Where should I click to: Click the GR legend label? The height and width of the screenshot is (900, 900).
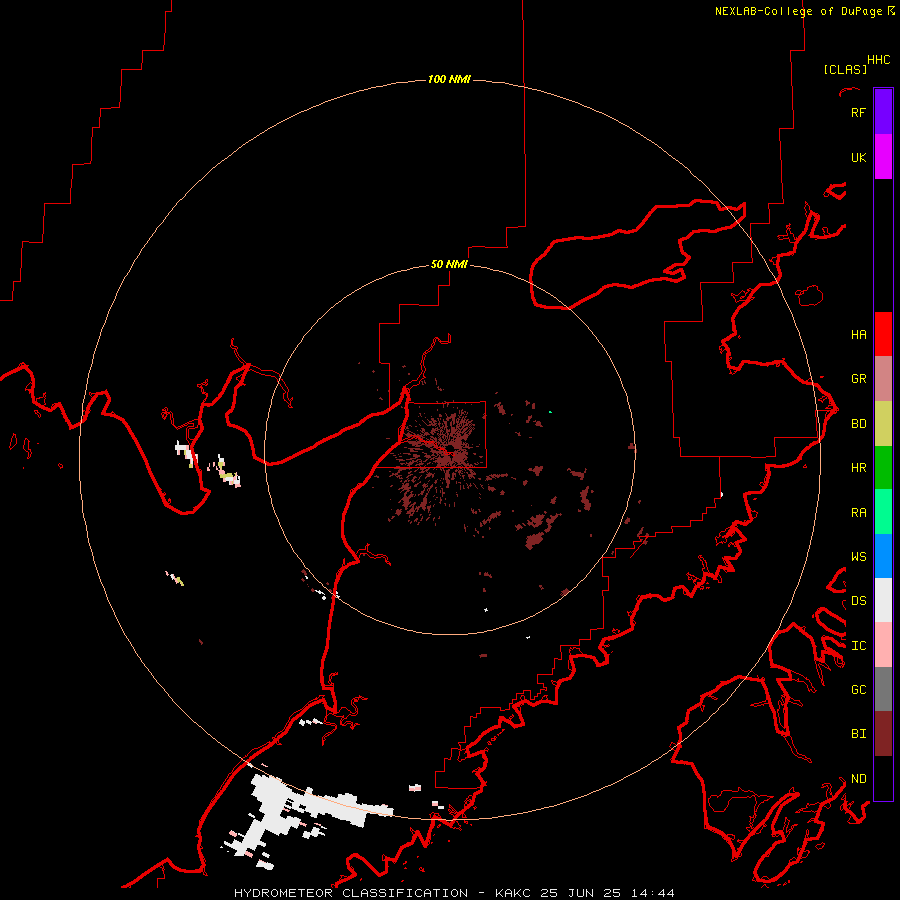[x=858, y=379]
